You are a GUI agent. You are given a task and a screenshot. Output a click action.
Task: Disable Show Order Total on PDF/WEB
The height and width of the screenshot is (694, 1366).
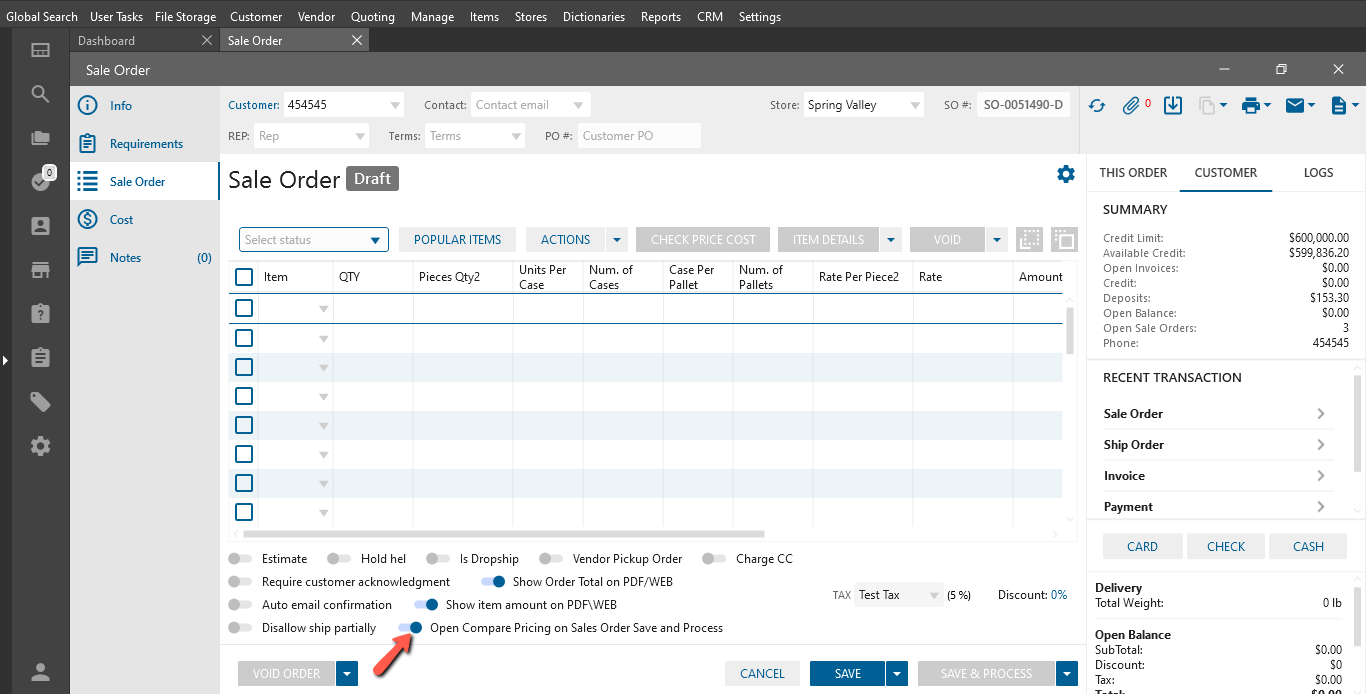click(494, 582)
